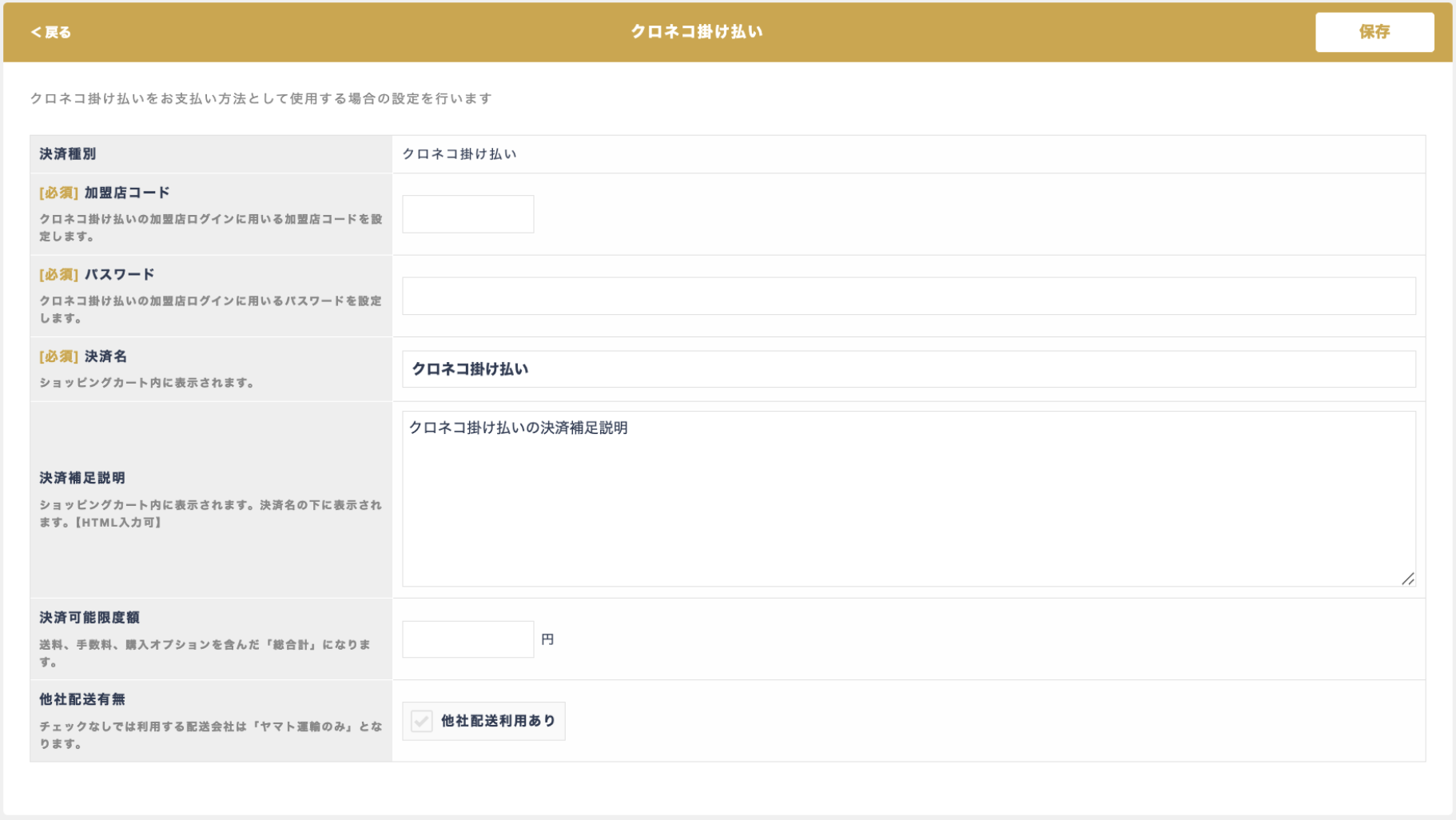This screenshot has height=820, width=1456.
Task: Click inside the 決済補足説明 textarea
Action: click(x=908, y=499)
